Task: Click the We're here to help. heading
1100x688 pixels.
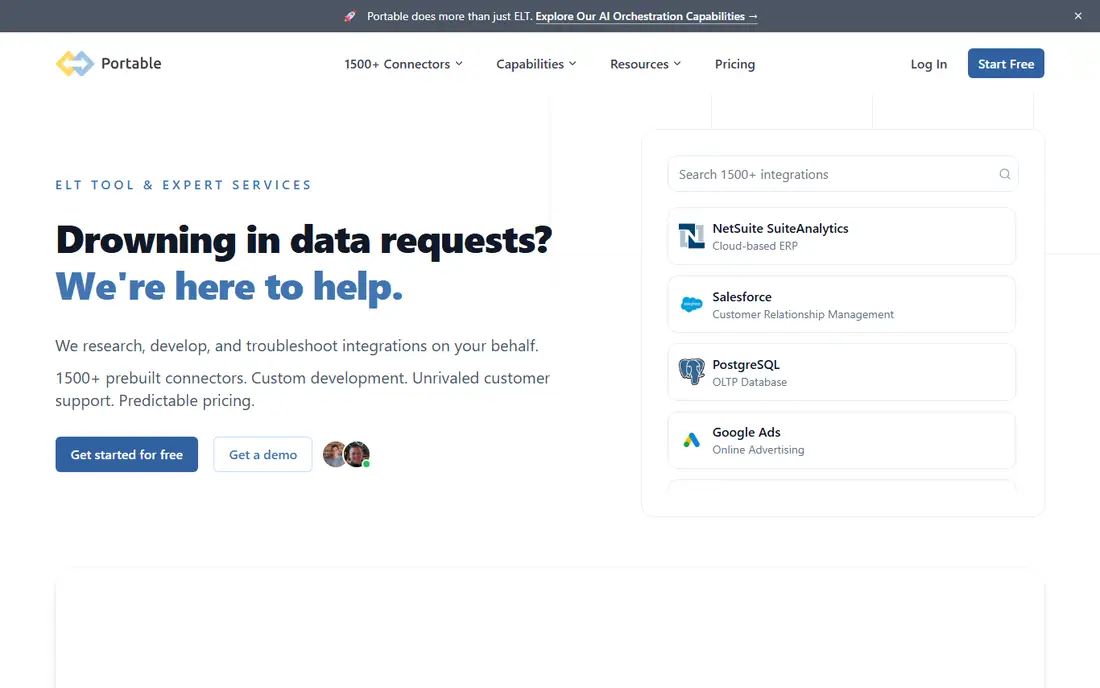Action: [229, 287]
